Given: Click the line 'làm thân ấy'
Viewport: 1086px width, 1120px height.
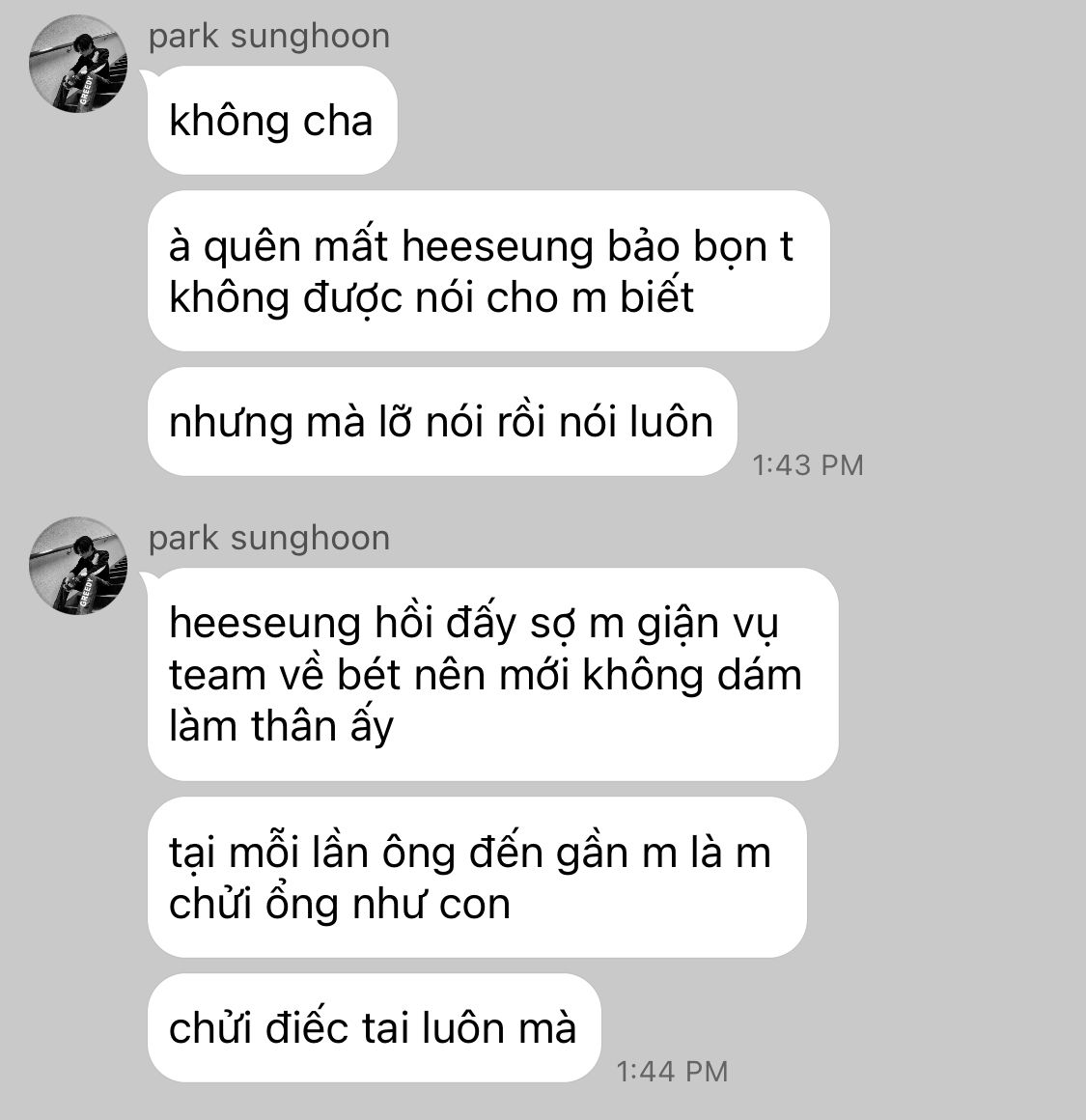Looking at the screenshot, I should 281,726.
